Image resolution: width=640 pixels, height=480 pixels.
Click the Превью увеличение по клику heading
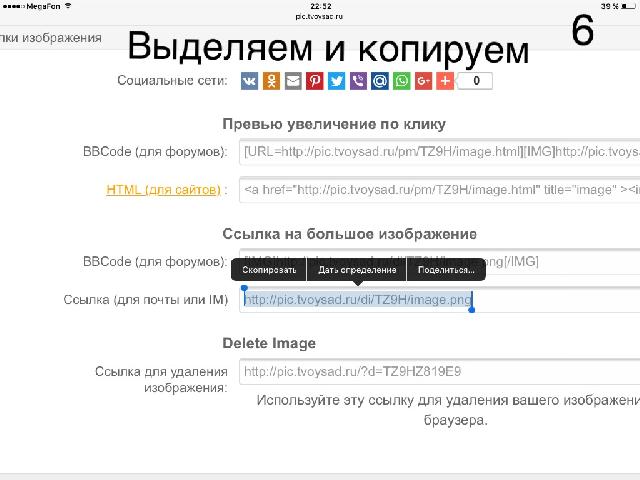tap(334, 124)
